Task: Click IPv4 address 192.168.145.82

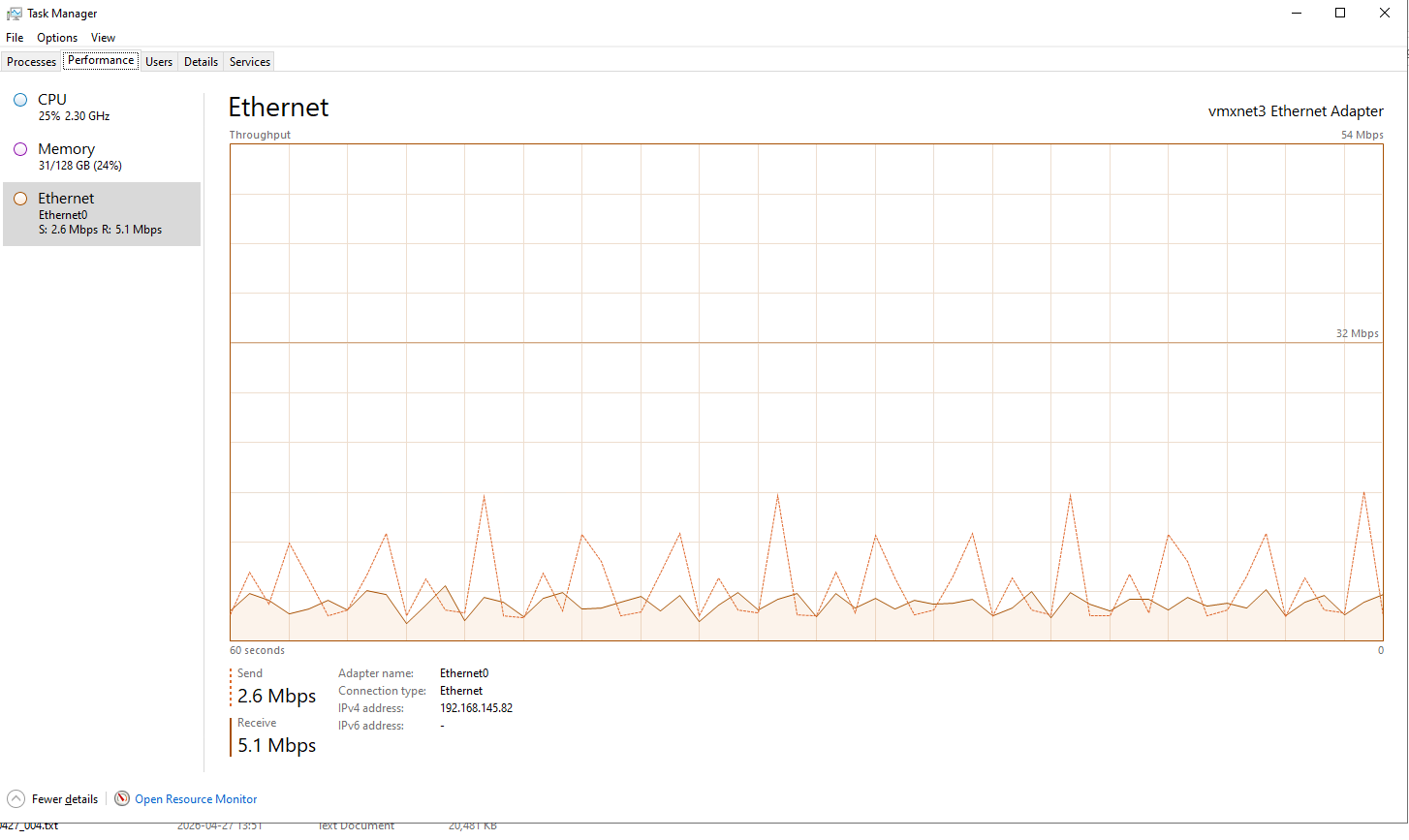Action: point(477,708)
